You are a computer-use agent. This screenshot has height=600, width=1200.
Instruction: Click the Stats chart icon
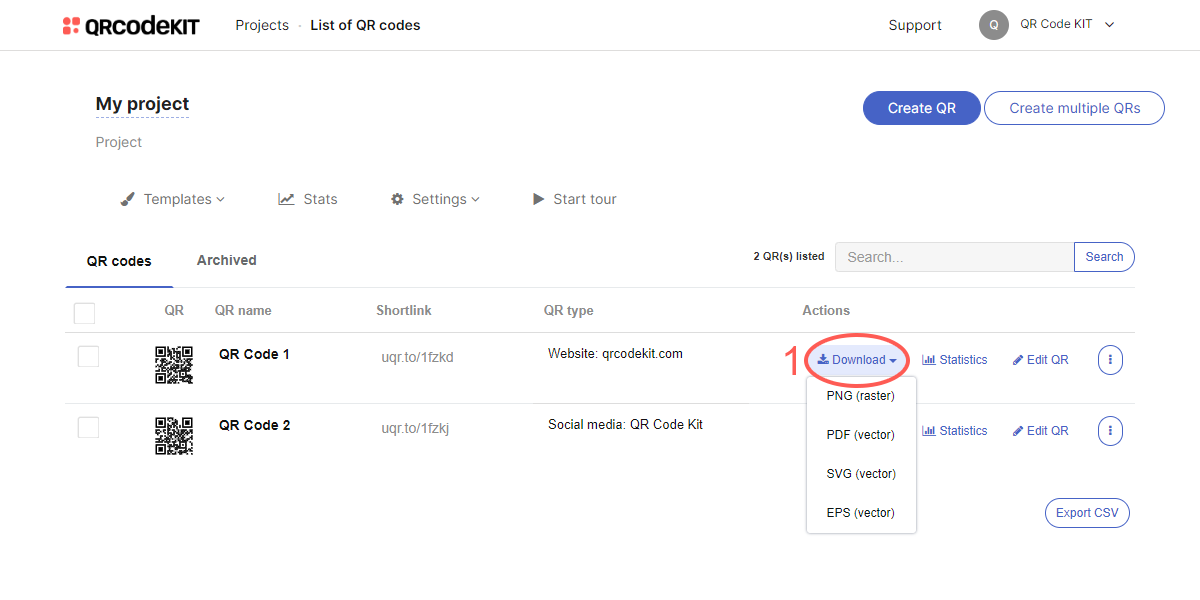coord(285,198)
